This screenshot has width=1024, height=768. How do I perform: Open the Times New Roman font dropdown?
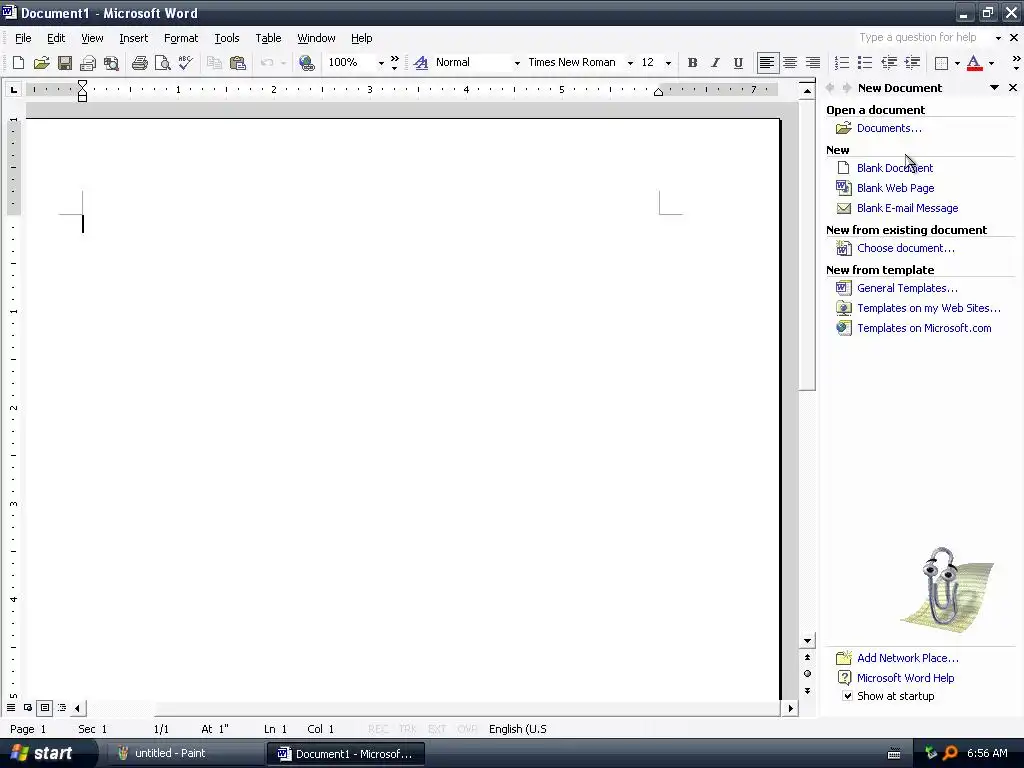[630, 63]
